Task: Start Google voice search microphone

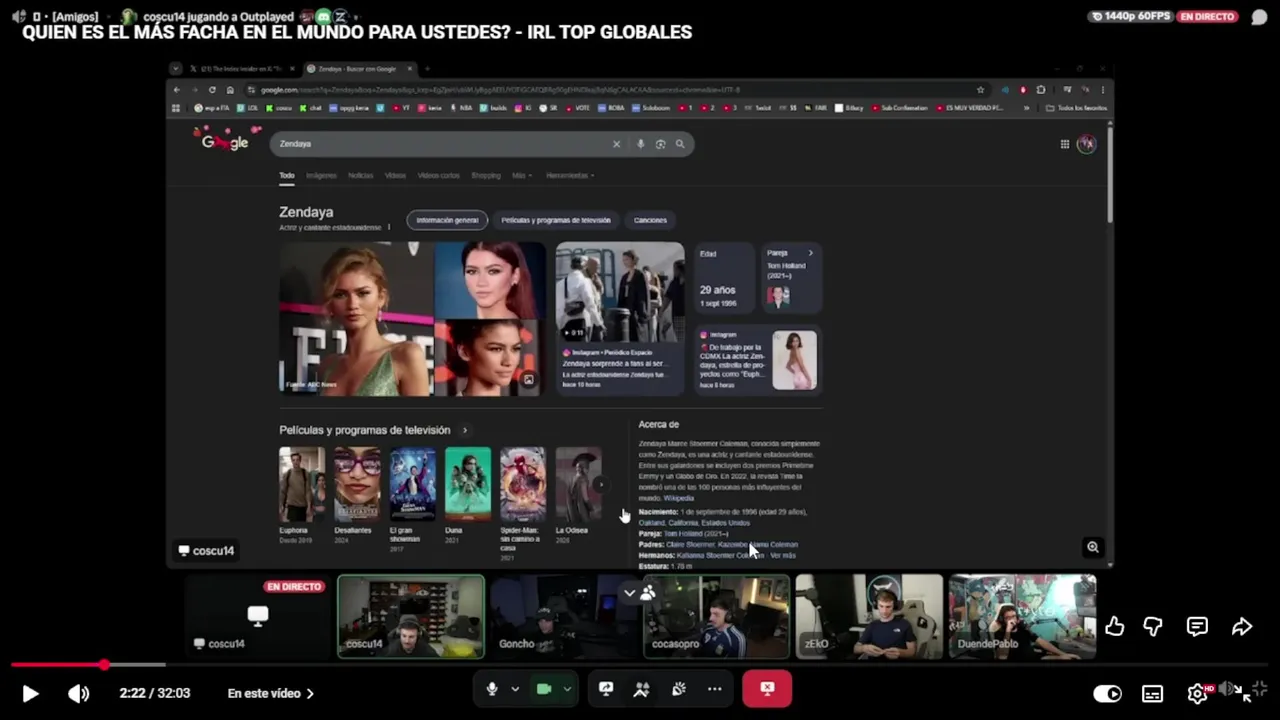Action: [x=640, y=144]
